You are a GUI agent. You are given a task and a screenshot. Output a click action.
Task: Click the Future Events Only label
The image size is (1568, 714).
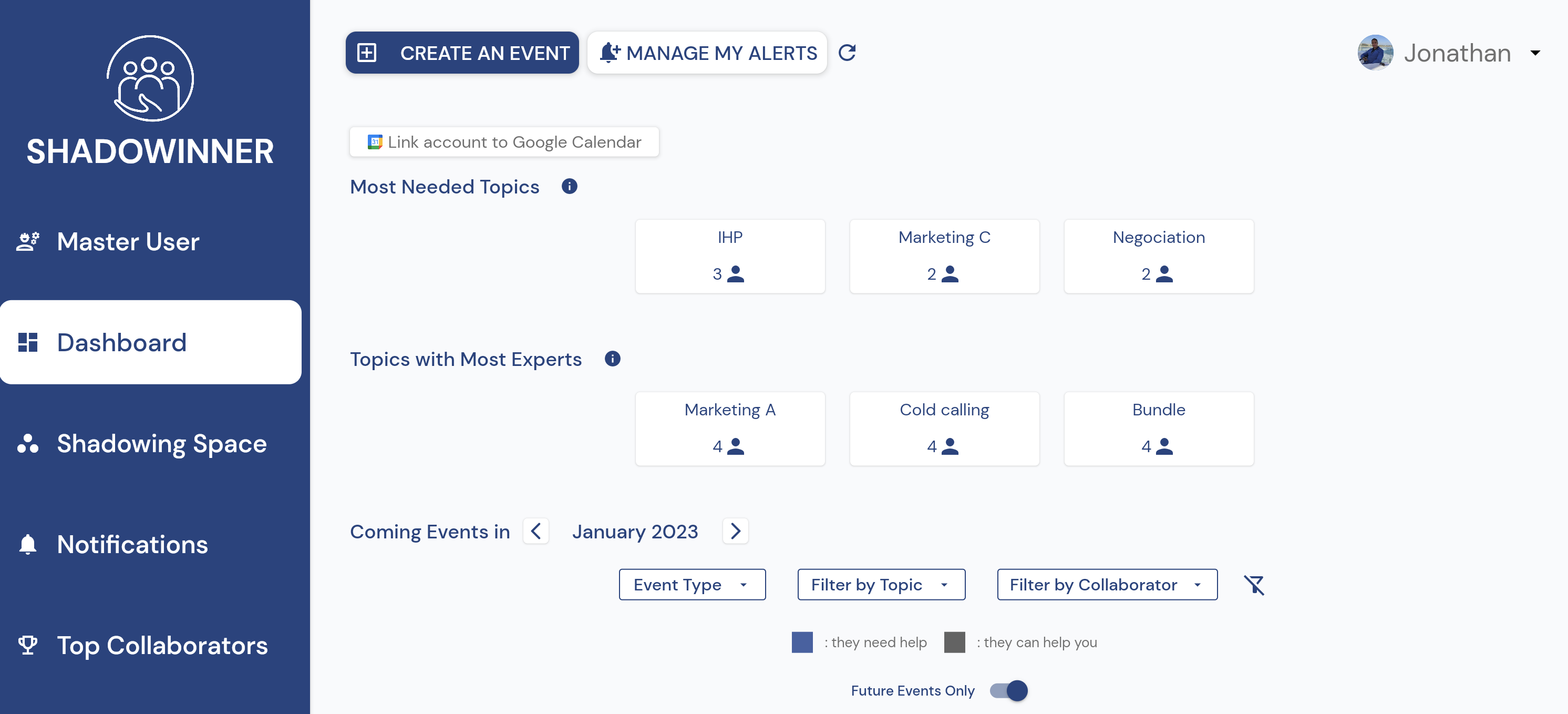point(912,691)
